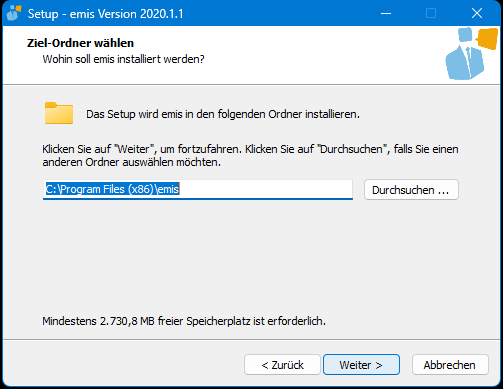Click the 'Ziel-Ordner wählen' heading
Screen dimensions: 503x389
pos(80,43)
